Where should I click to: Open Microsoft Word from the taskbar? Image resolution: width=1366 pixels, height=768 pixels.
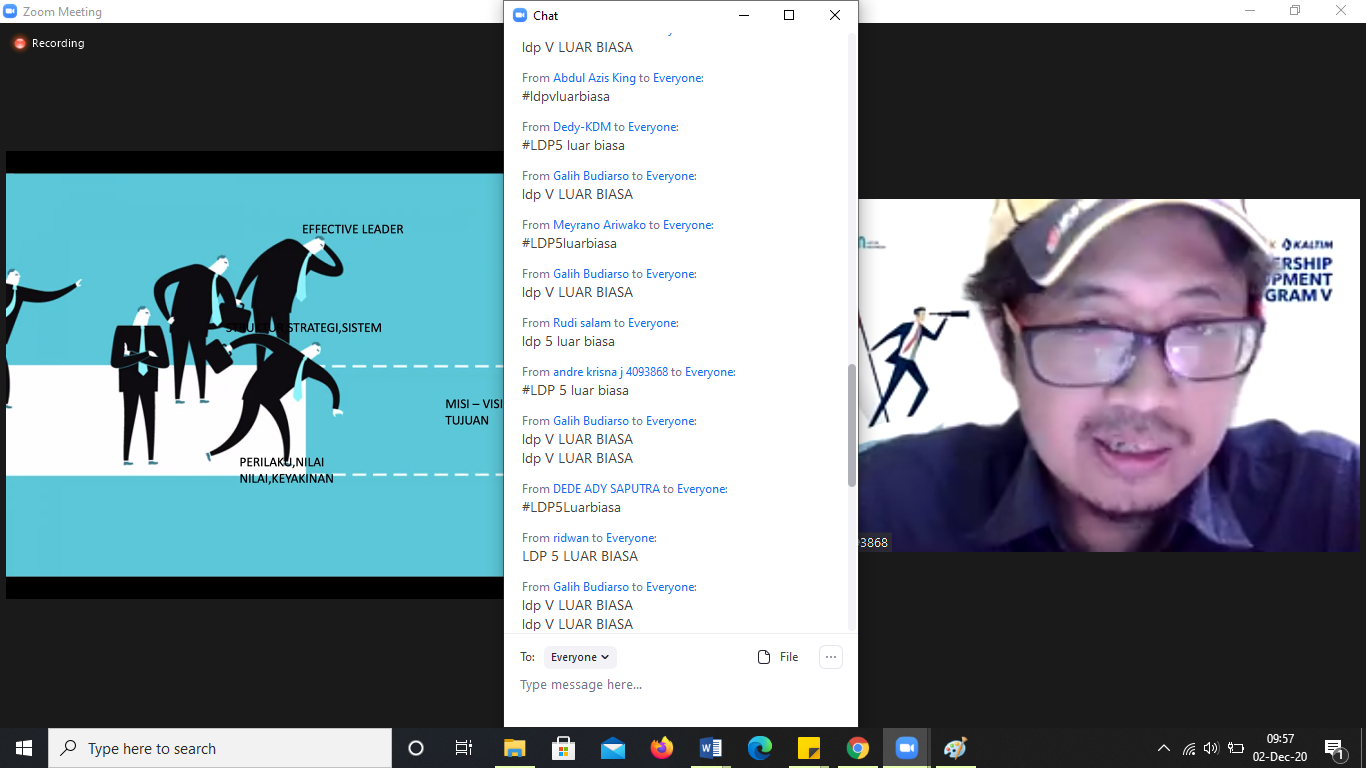tap(711, 748)
